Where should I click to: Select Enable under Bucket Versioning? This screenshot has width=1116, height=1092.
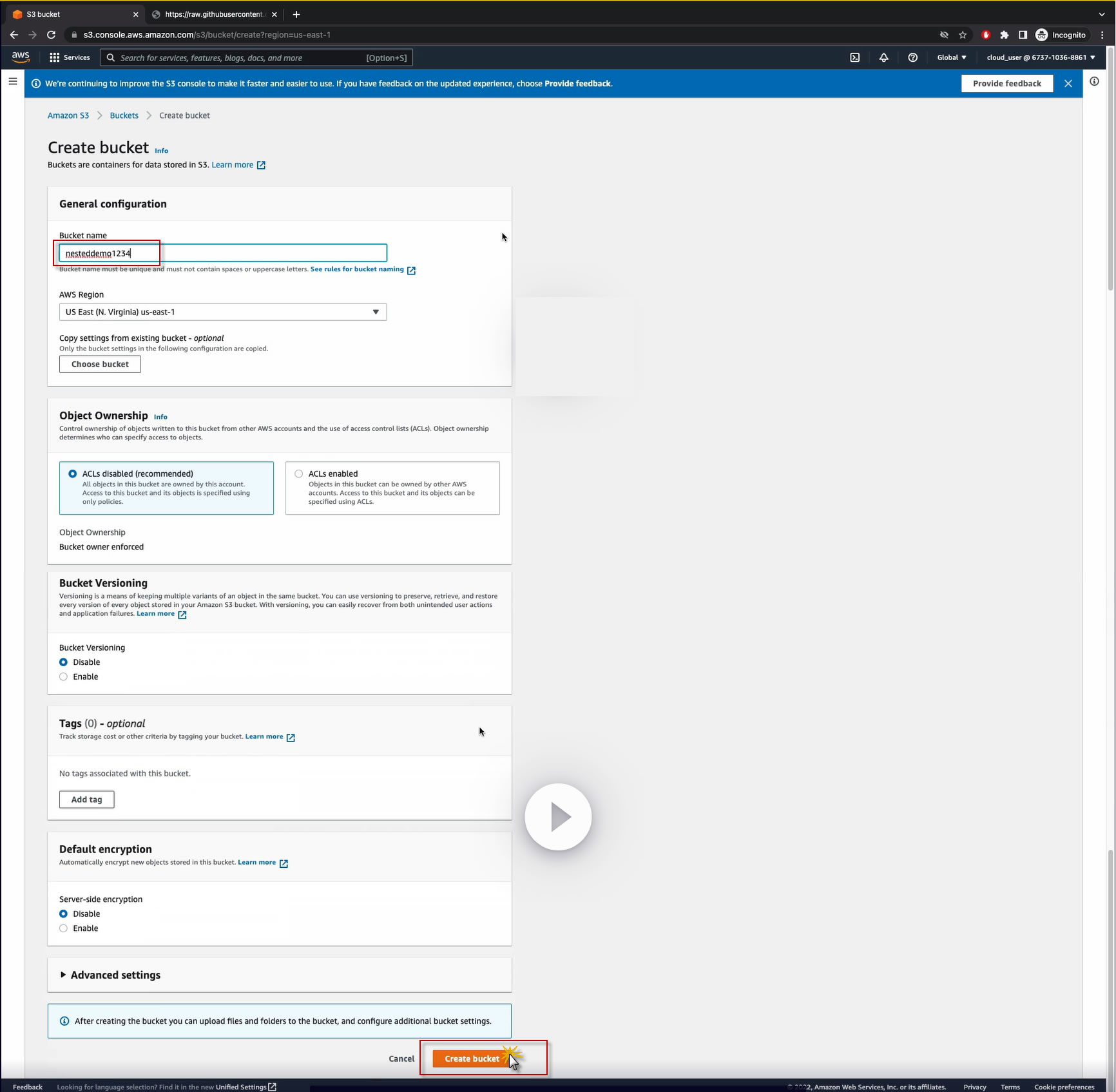(63, 676)
